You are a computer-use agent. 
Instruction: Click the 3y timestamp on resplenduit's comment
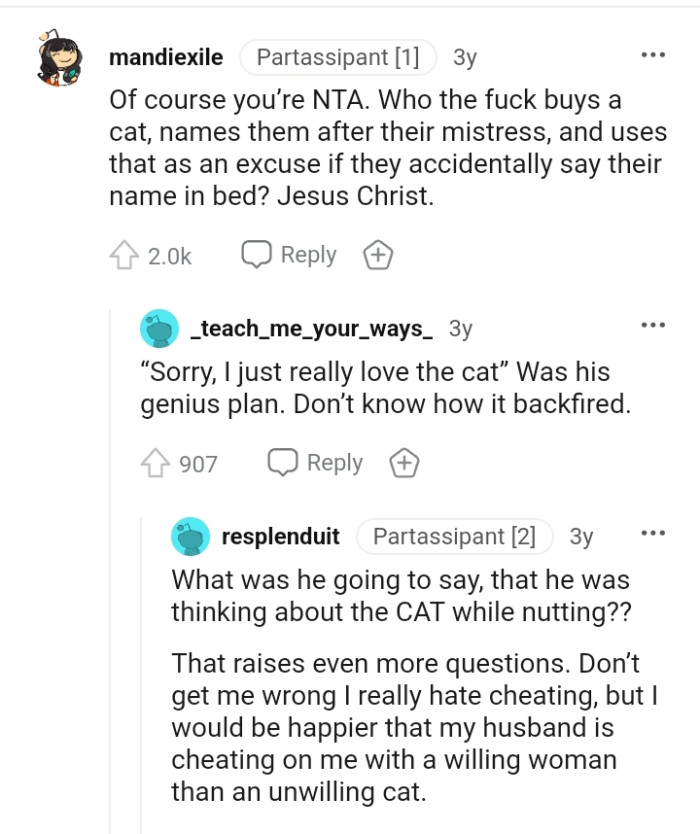(x=581, y=536)
